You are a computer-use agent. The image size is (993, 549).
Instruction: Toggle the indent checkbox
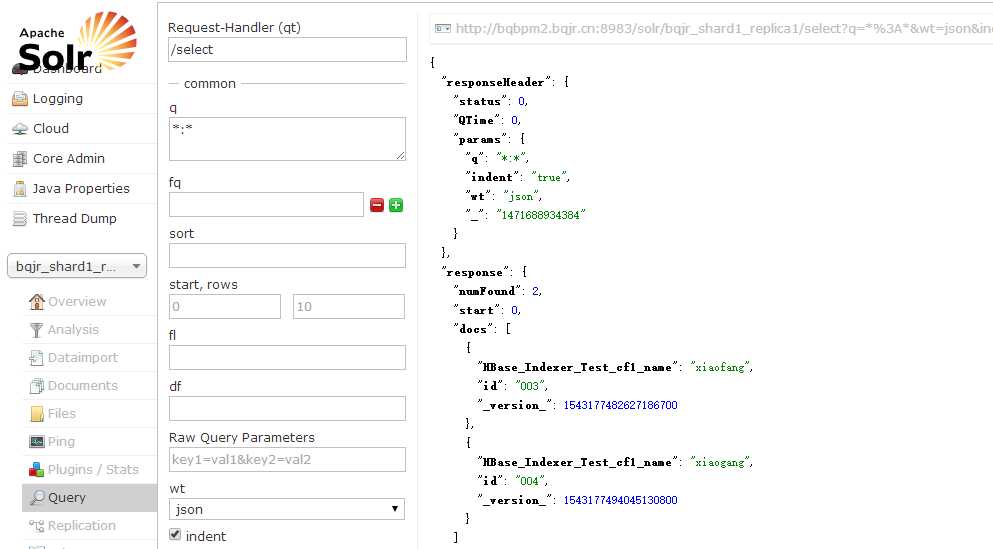[x=175, y=534]
